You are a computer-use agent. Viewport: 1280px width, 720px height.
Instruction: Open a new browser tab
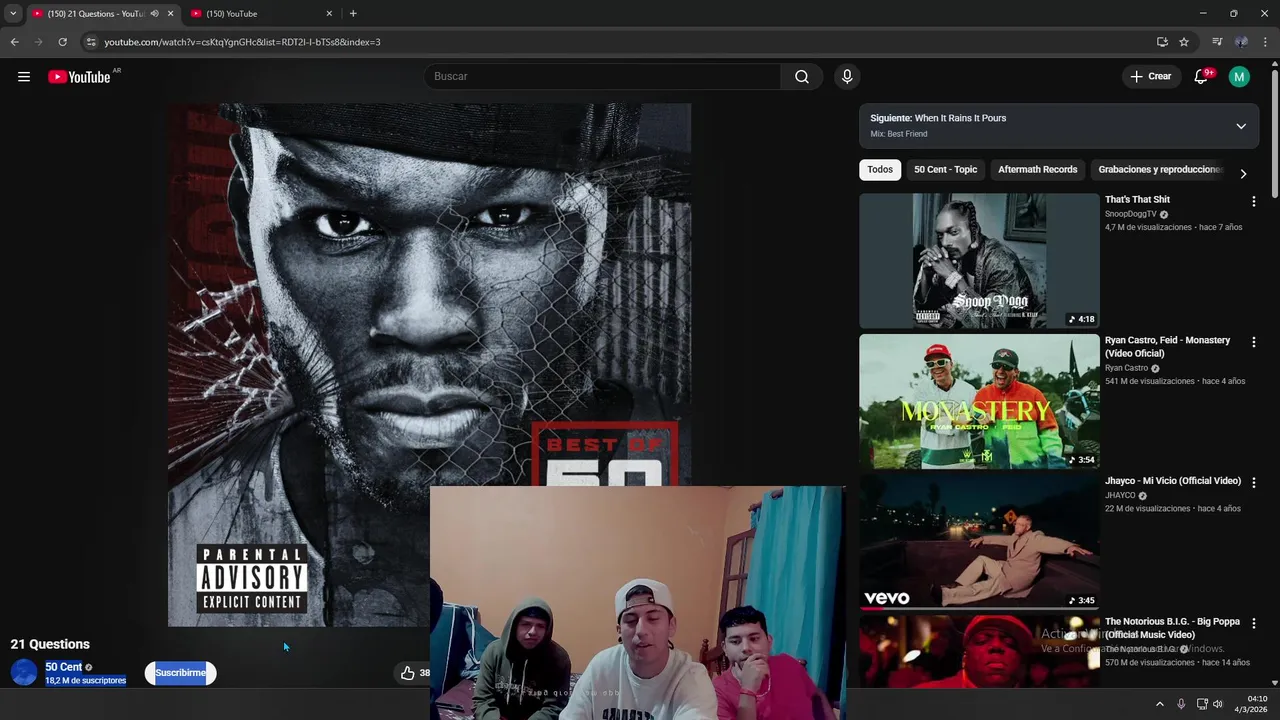(x=353, y=14)
